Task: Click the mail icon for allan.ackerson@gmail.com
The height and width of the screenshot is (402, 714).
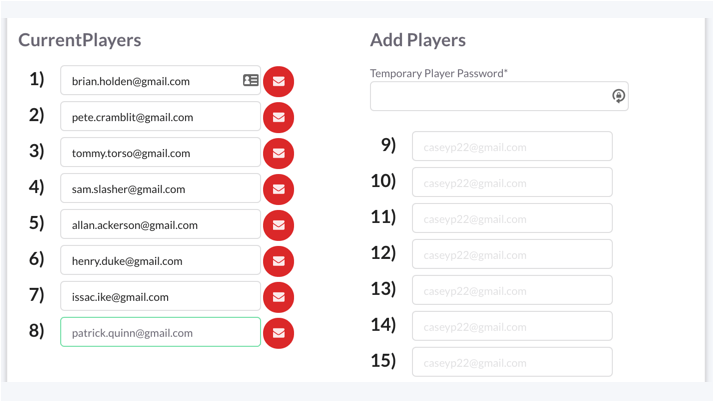Action: click(x=278, y=225)
